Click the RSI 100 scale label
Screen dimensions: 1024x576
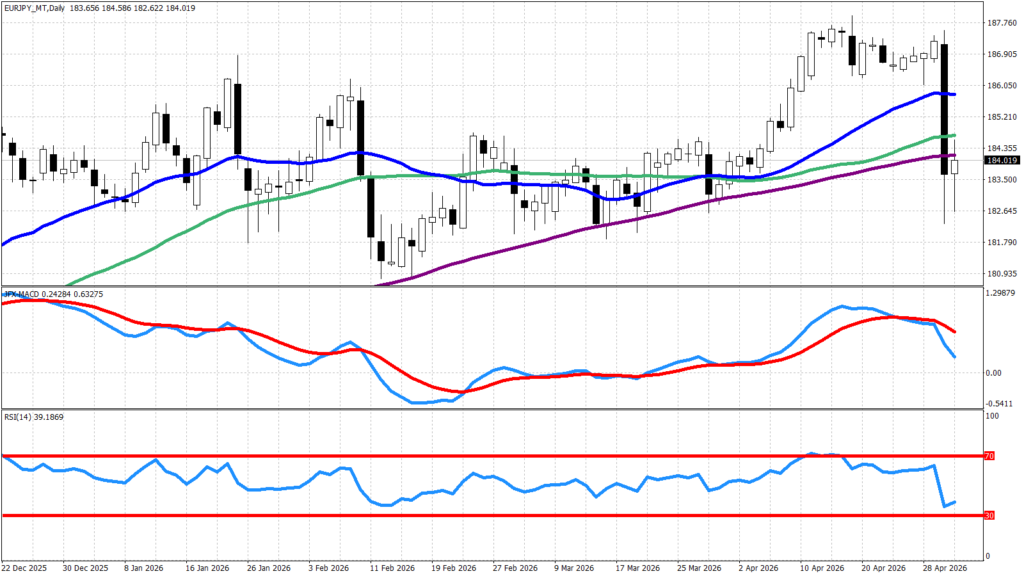point(991,416)
